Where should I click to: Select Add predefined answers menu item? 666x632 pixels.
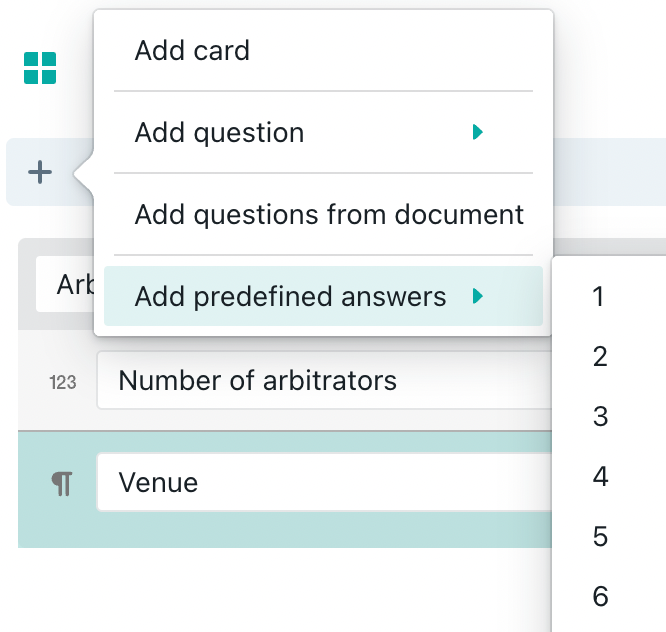[x=290, y=296]
